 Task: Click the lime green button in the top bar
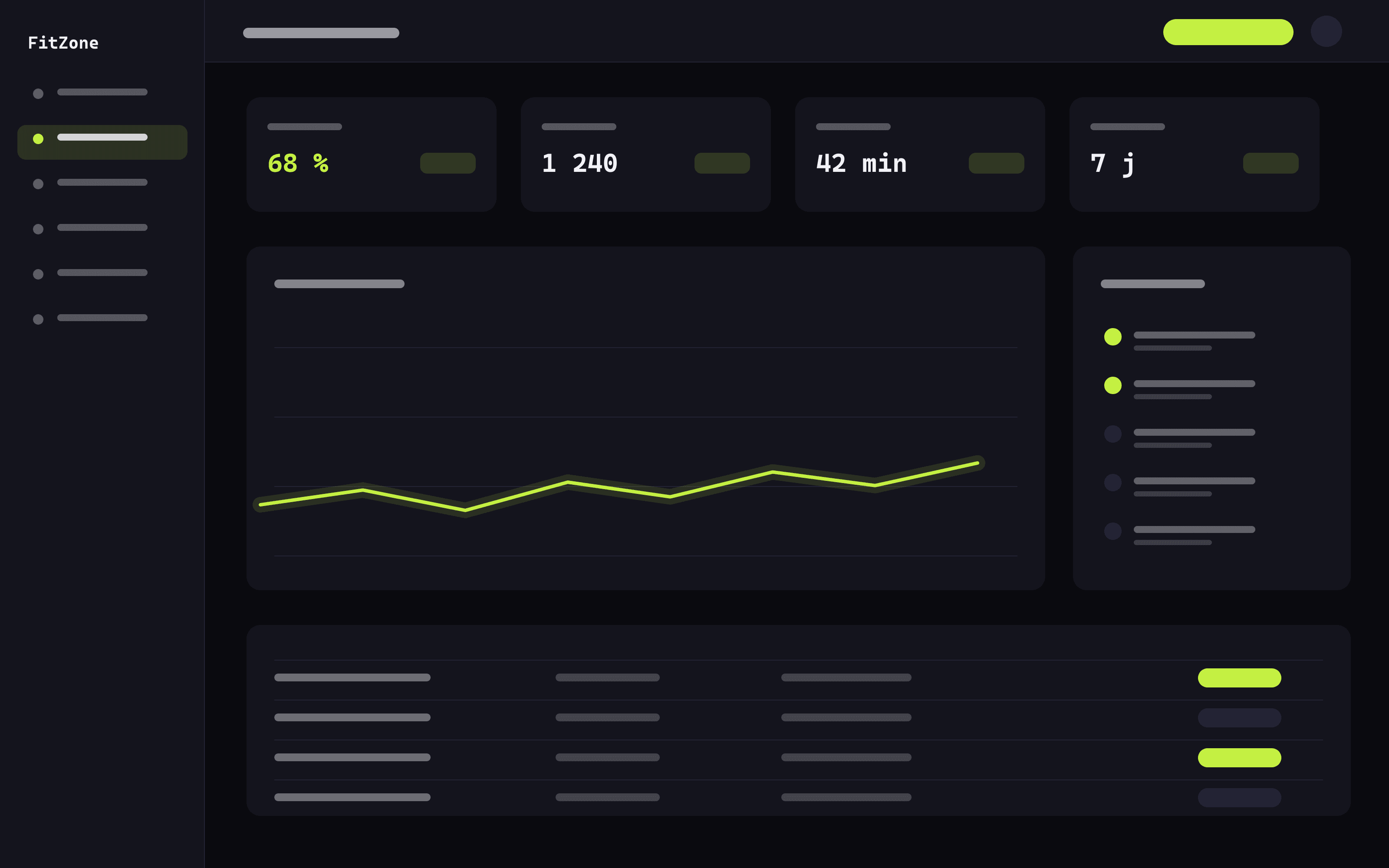click(x=1228, y=32)
